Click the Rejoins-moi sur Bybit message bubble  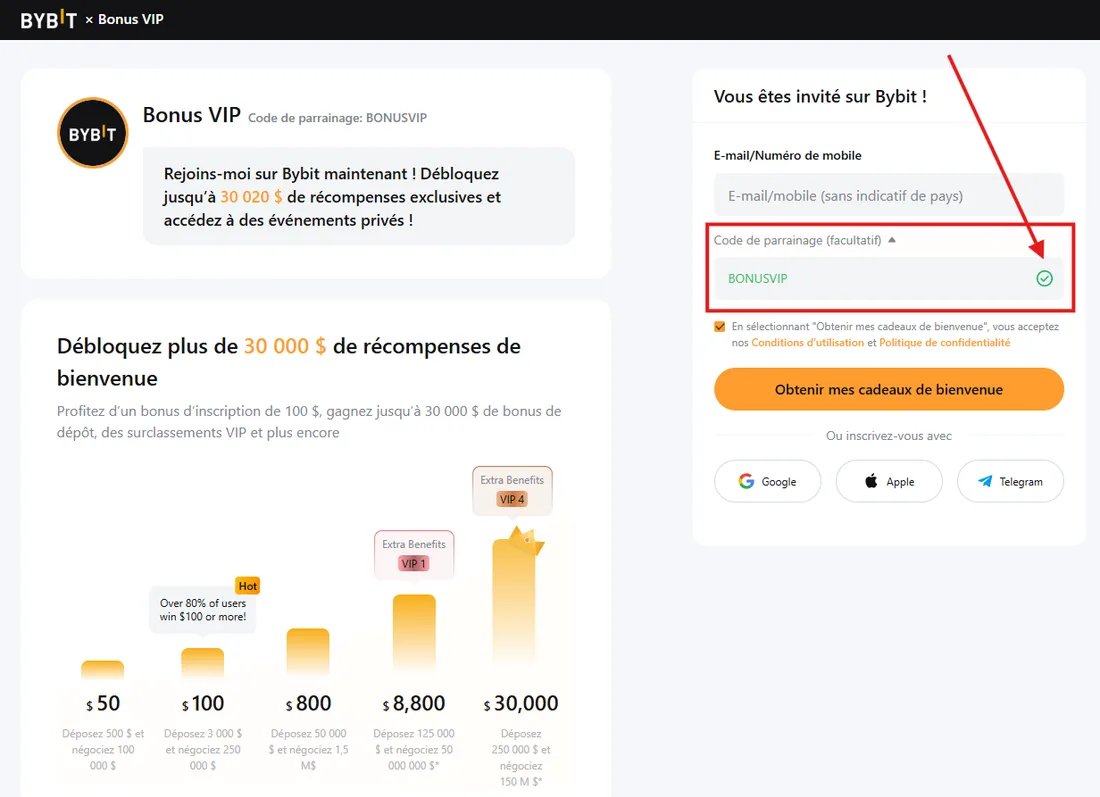(x=358, y=196)
